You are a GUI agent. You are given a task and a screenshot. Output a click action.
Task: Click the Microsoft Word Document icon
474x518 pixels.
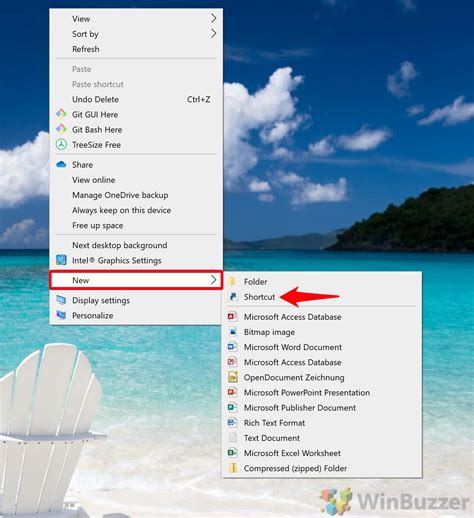coord(233,347)
